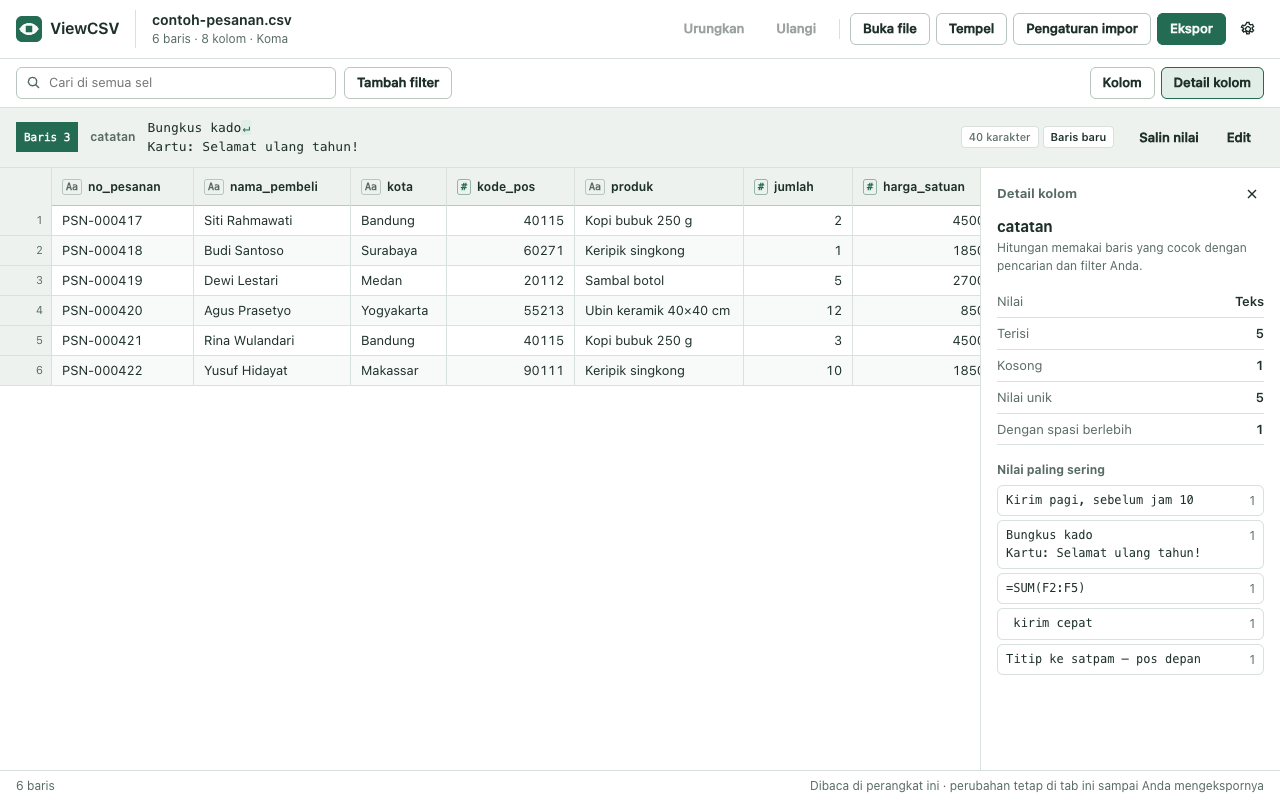Focus the Cari di semua sel field

tap(176, 83)
